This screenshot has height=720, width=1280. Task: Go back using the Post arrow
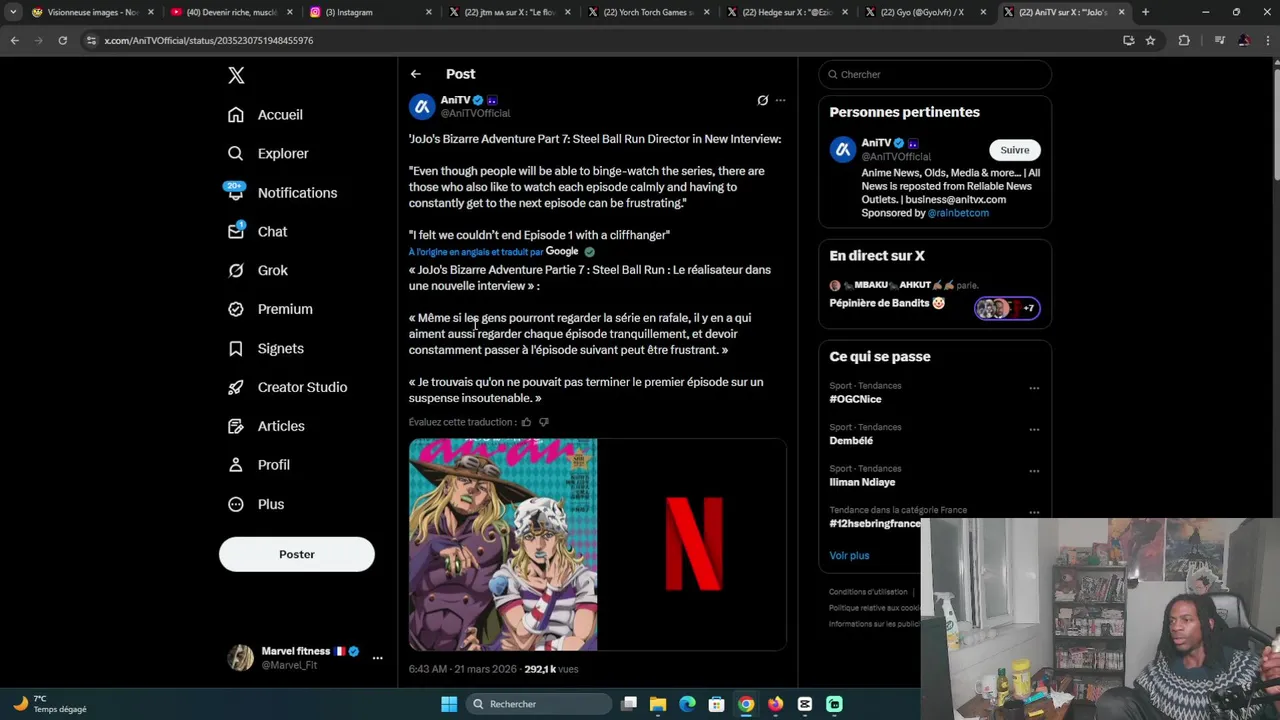point(415,74)
